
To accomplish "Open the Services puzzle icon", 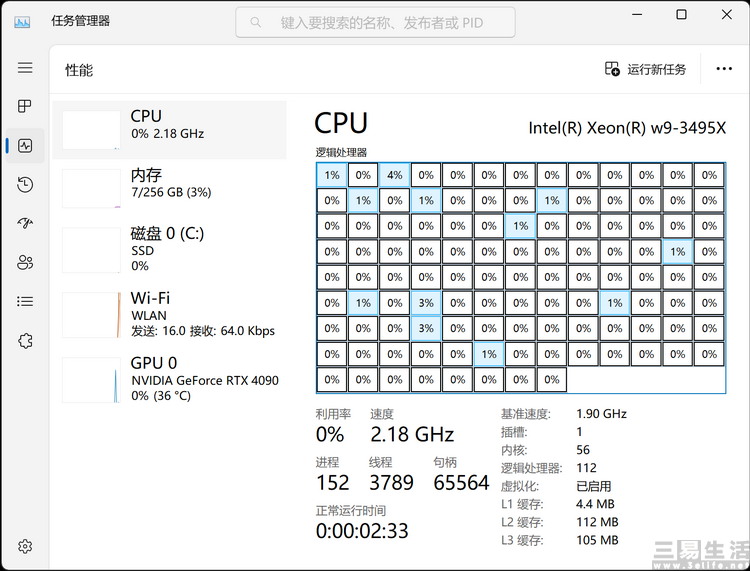I will (x=25, y=340).
